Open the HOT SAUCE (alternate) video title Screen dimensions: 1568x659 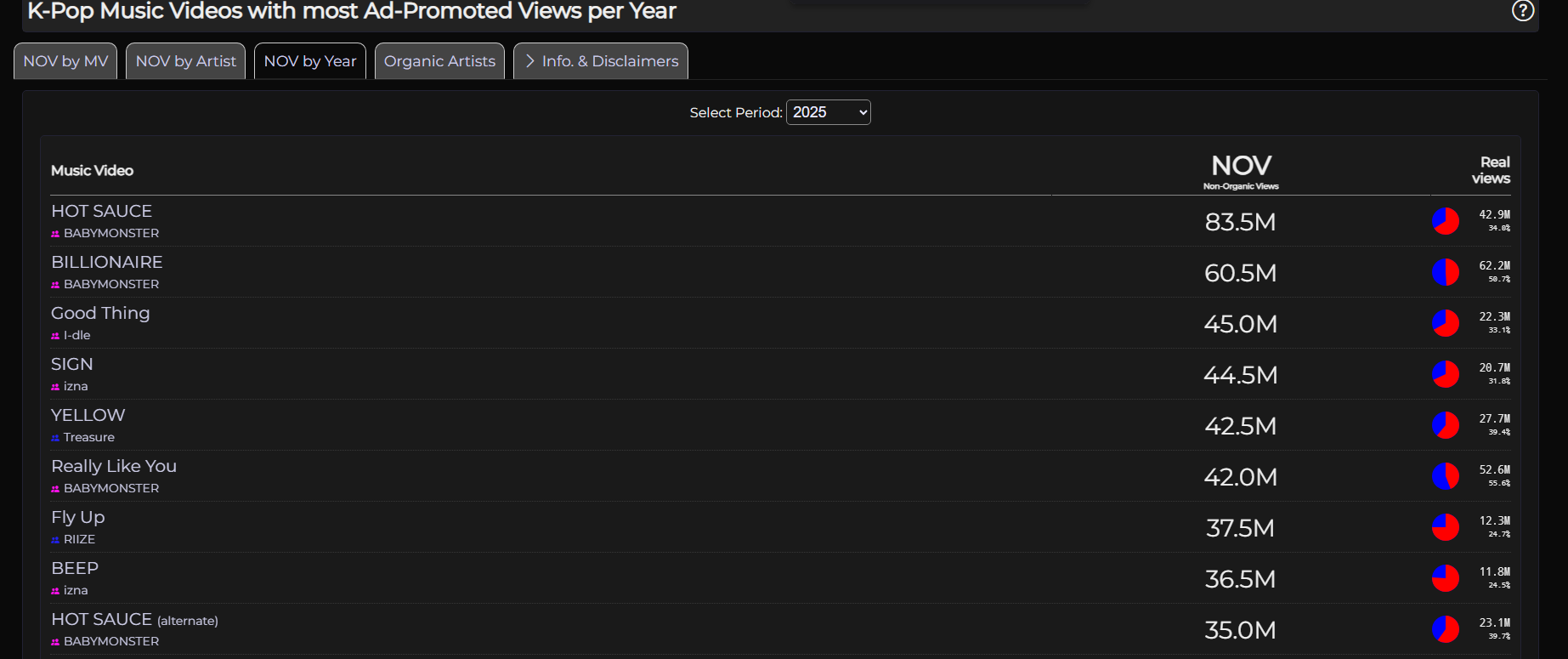tap(134, 620)
